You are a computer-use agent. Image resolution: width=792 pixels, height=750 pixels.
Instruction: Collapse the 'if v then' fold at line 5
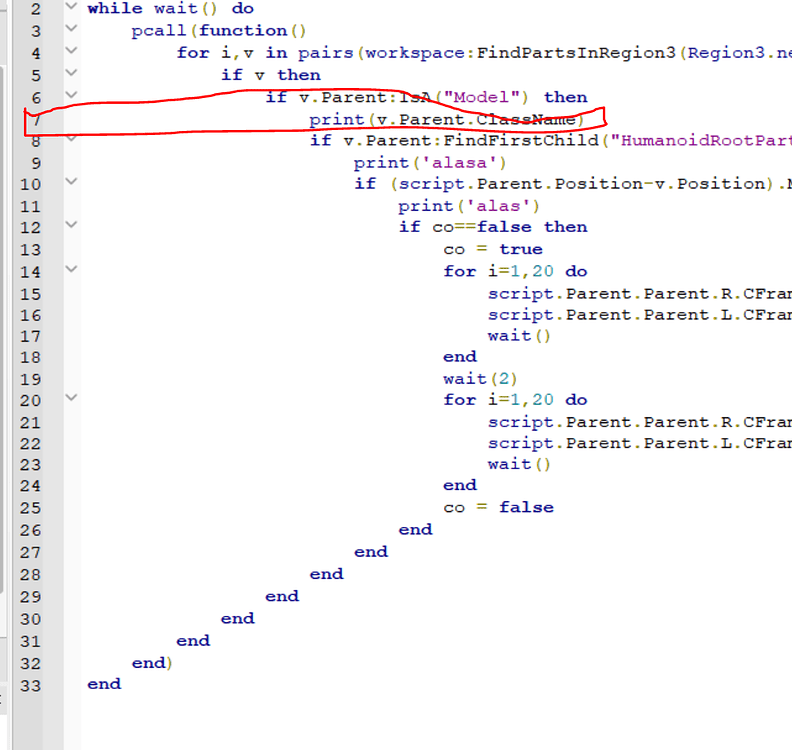click(x=72, y=73)
